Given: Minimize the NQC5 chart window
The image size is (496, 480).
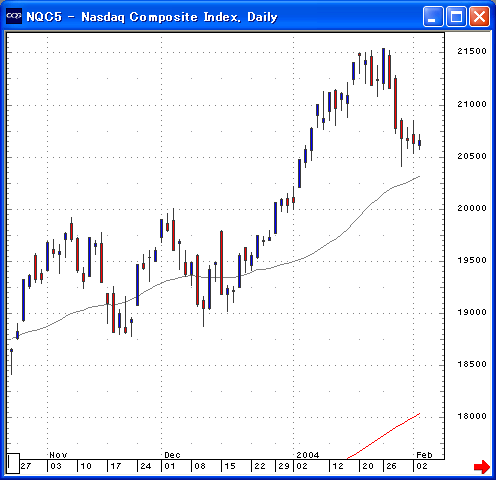Looking at the screenshot, I should coord(433,16).
